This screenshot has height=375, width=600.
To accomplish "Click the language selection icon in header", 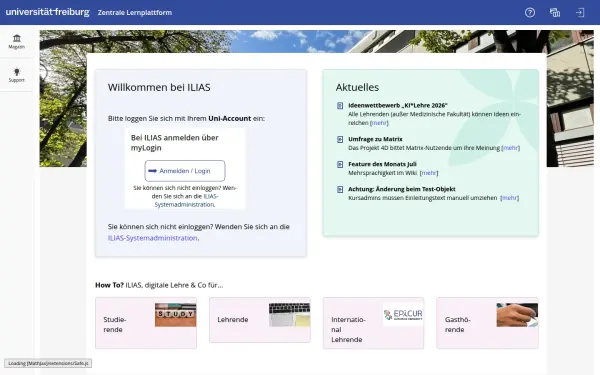I will click(x=555, y=13).
